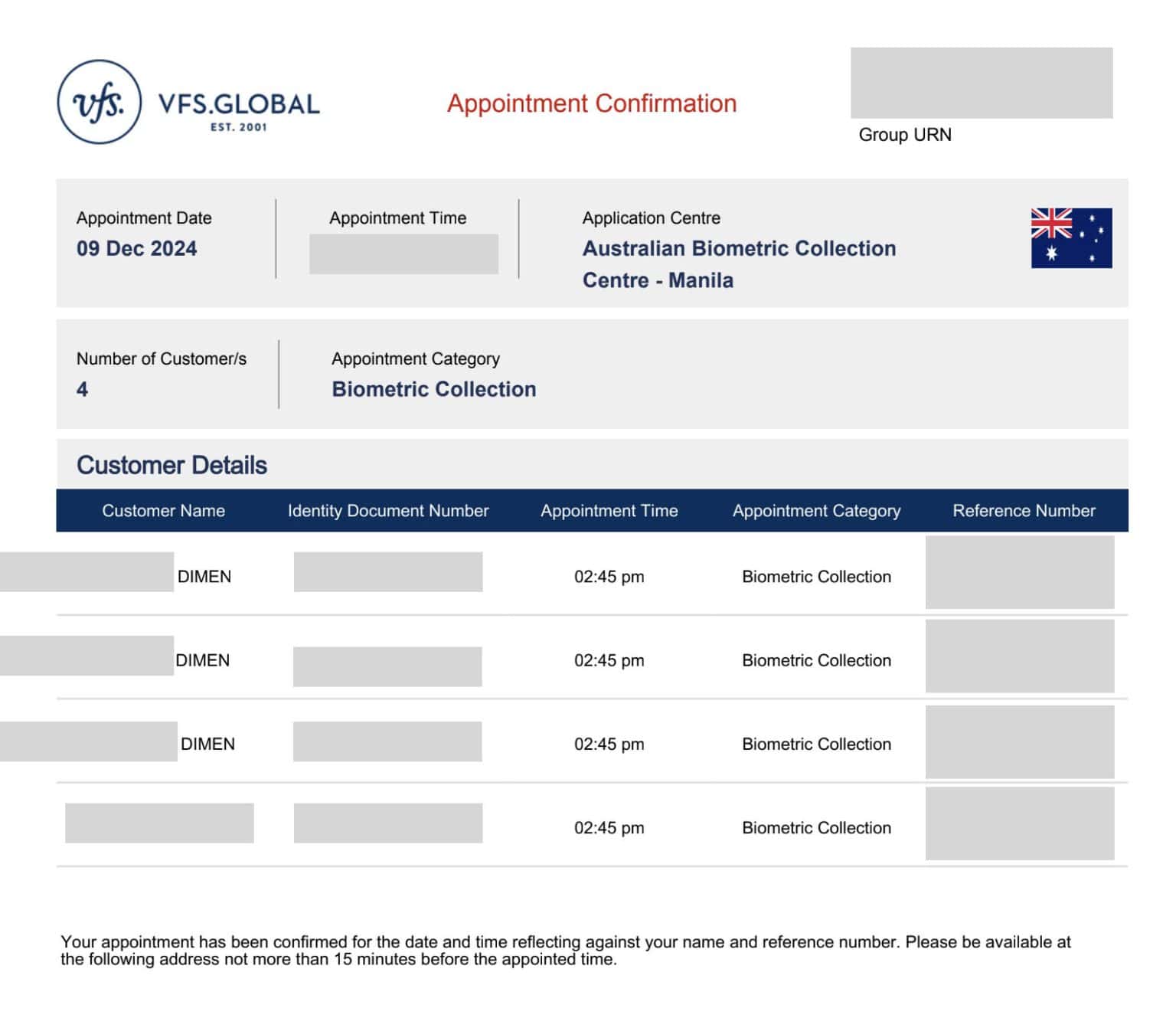Select the last row's 02:45 pm time
Image resolution: width=1176 pixels, height=1021 pixels.
pos(609,828)
